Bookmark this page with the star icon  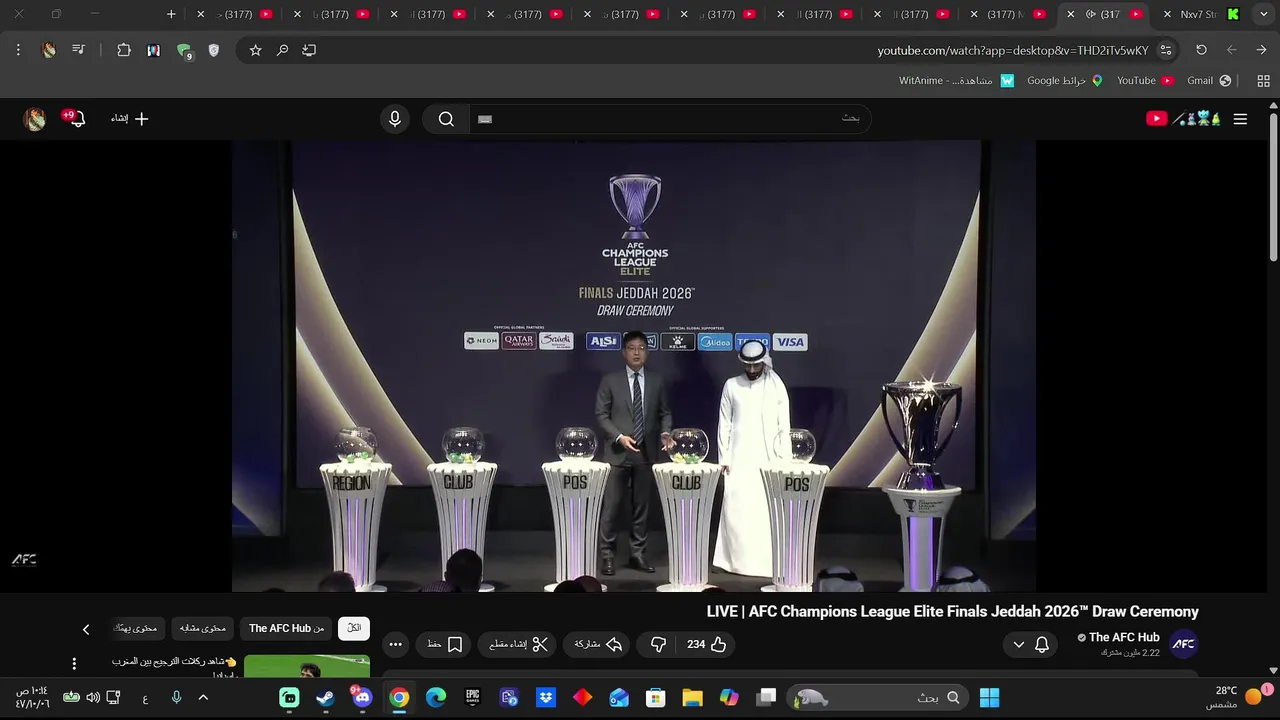click(x=255, y=50)
